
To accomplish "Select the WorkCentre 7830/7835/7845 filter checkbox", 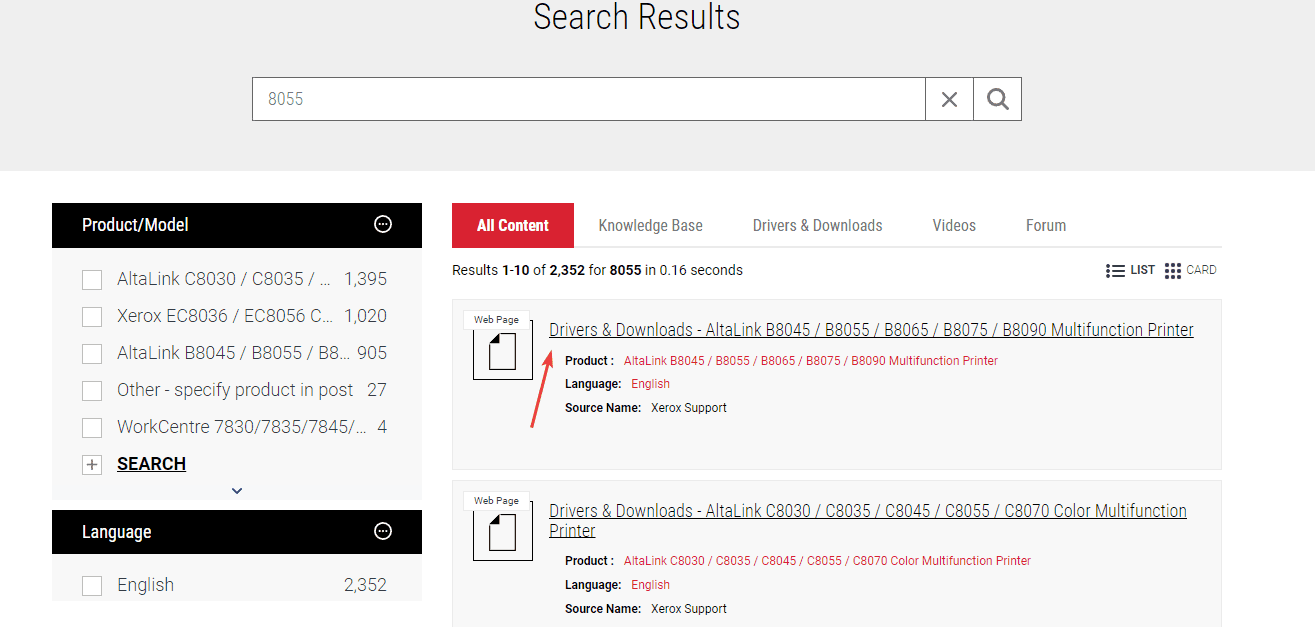I will point(92,428).
